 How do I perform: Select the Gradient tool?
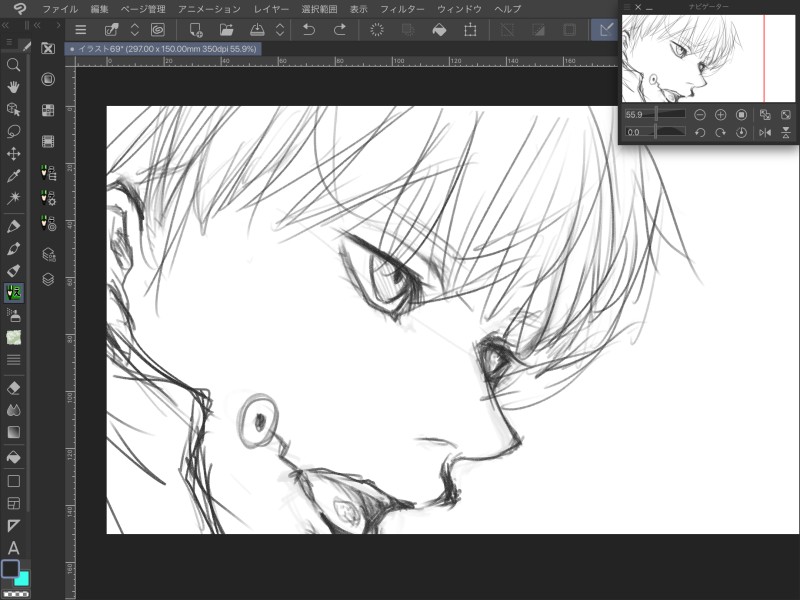pos(13,432)
